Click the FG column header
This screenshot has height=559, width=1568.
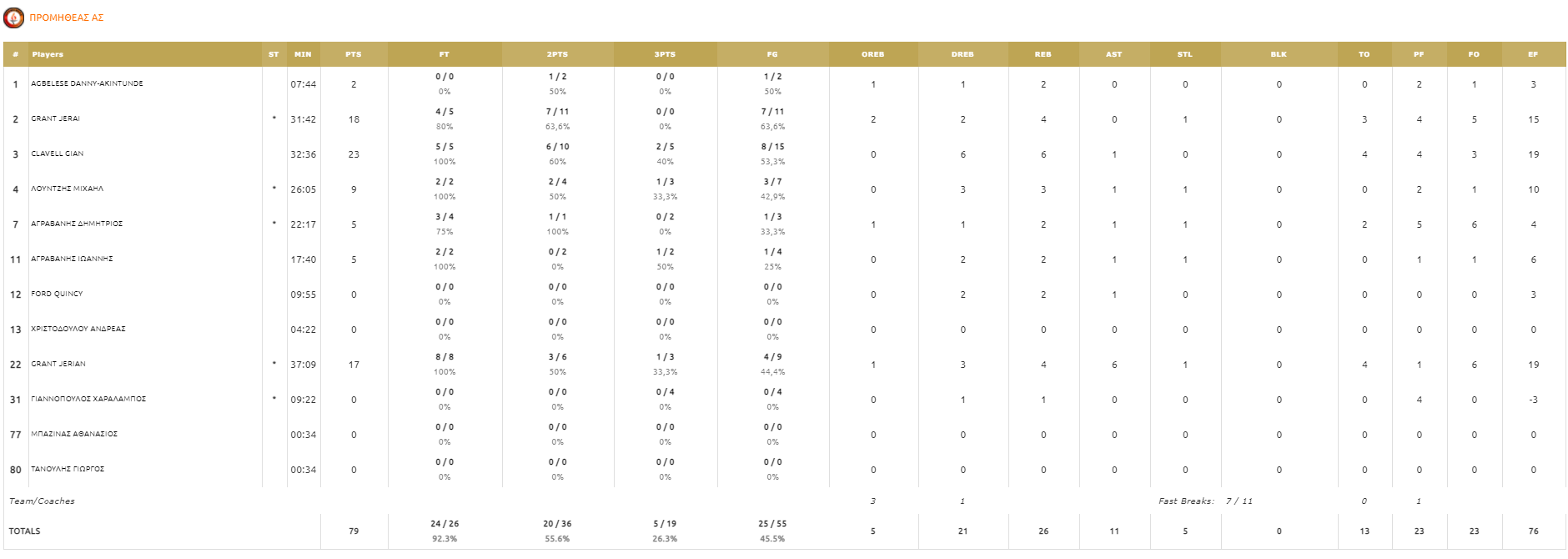(772, 54)
